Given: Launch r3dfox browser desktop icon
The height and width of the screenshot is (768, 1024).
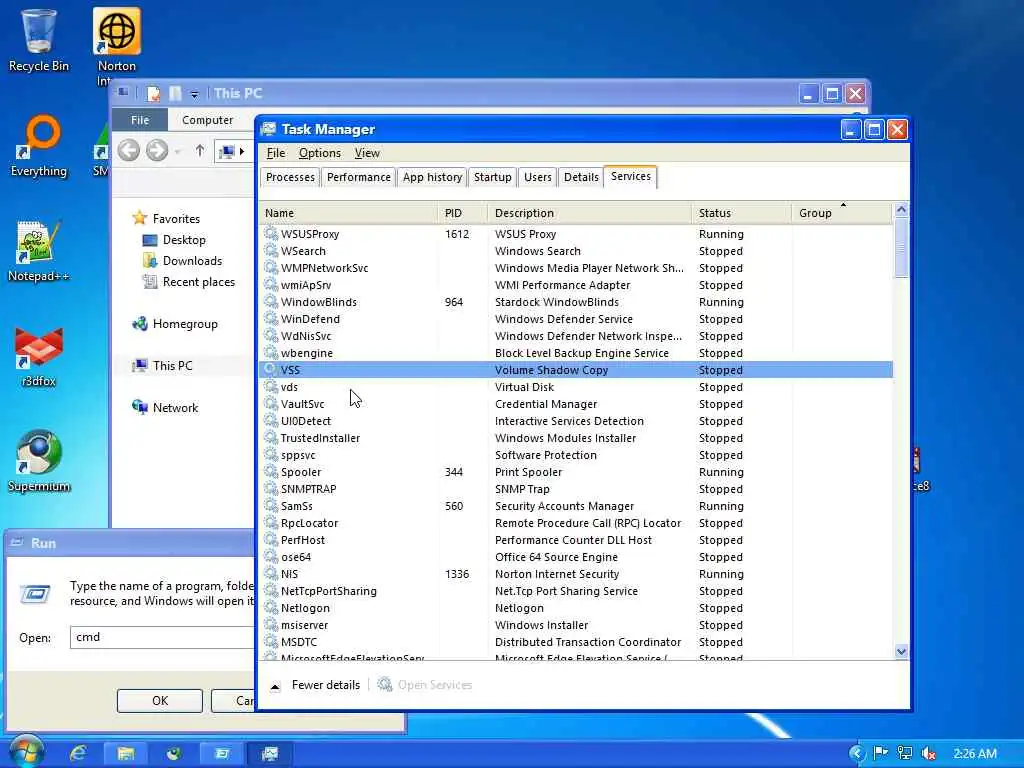Looking at the screenshot, I should coord(39,357).
